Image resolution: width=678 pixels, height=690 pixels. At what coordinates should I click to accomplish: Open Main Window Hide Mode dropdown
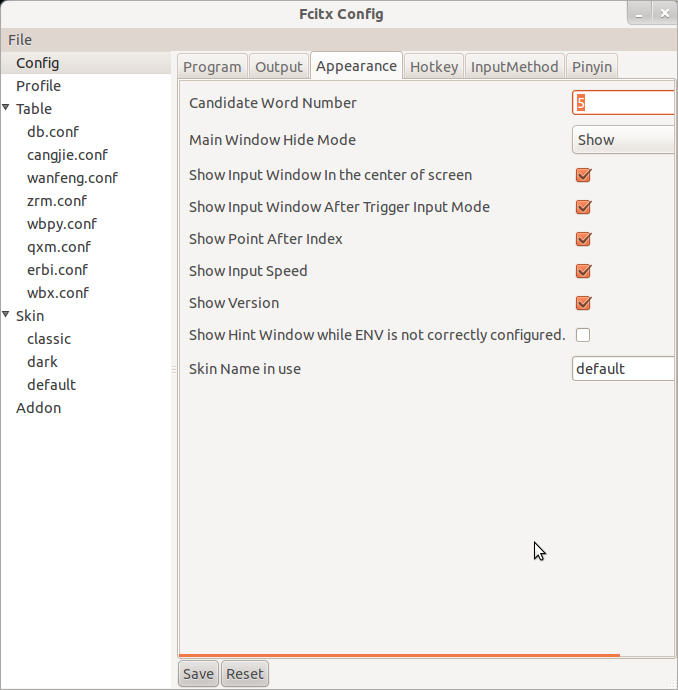[x=623, y=140]
